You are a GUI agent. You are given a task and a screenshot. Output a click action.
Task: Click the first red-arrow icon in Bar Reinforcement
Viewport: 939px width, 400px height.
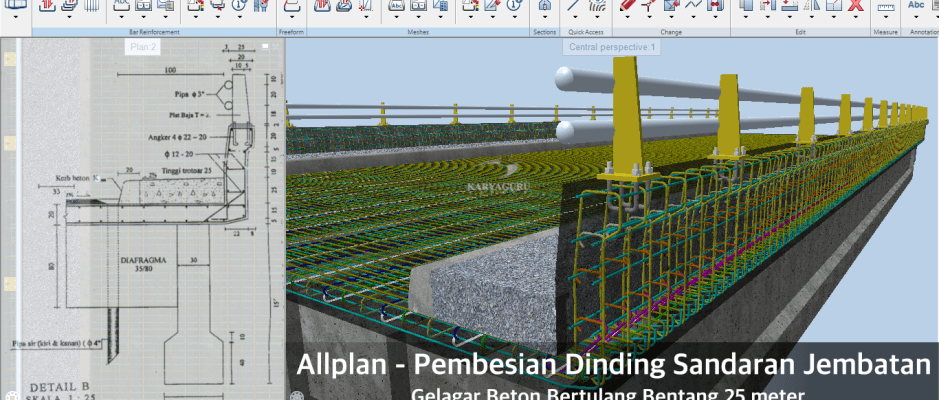[x=47, y=5]
